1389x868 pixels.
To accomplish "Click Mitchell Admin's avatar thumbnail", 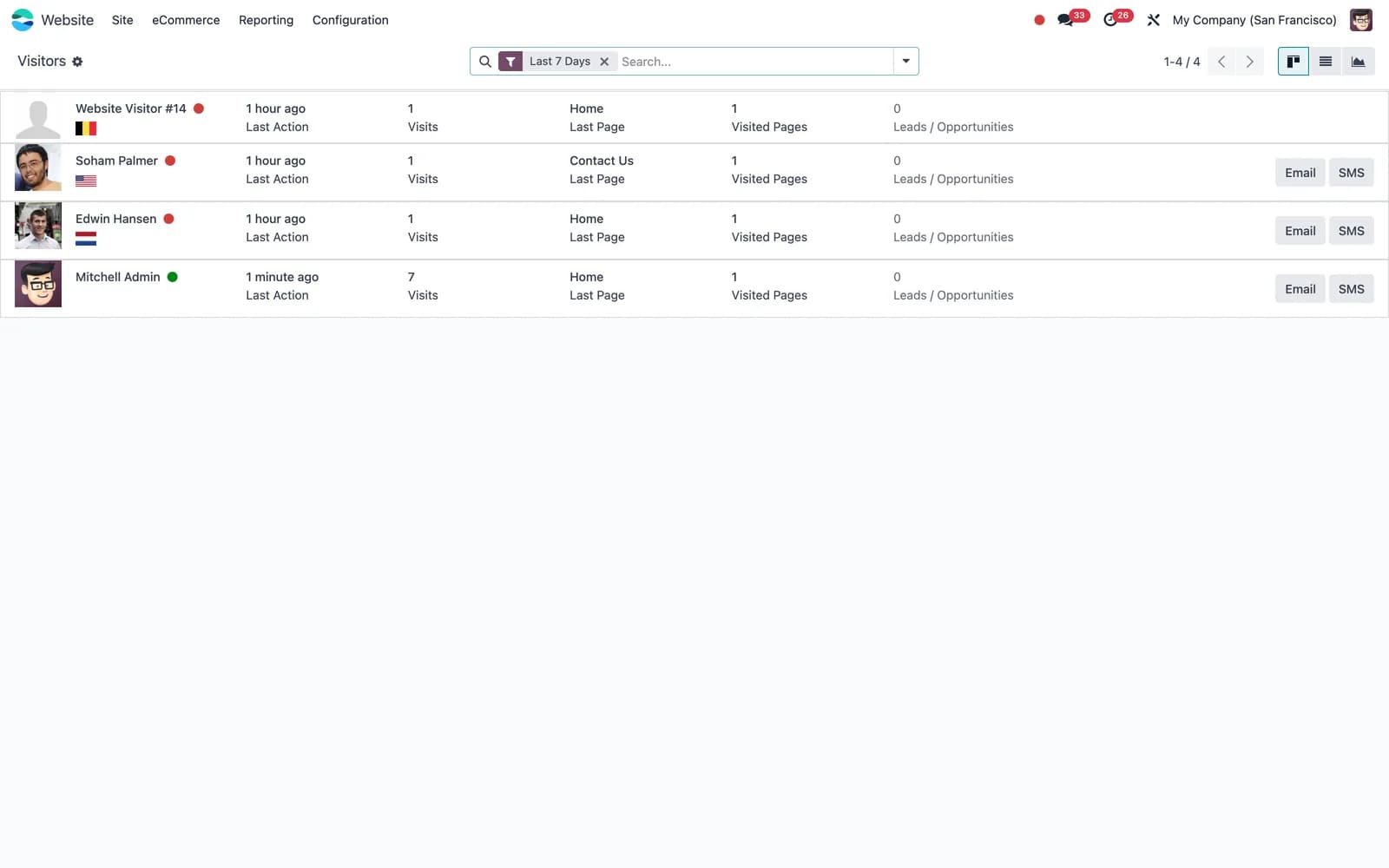I will (38, 284).
